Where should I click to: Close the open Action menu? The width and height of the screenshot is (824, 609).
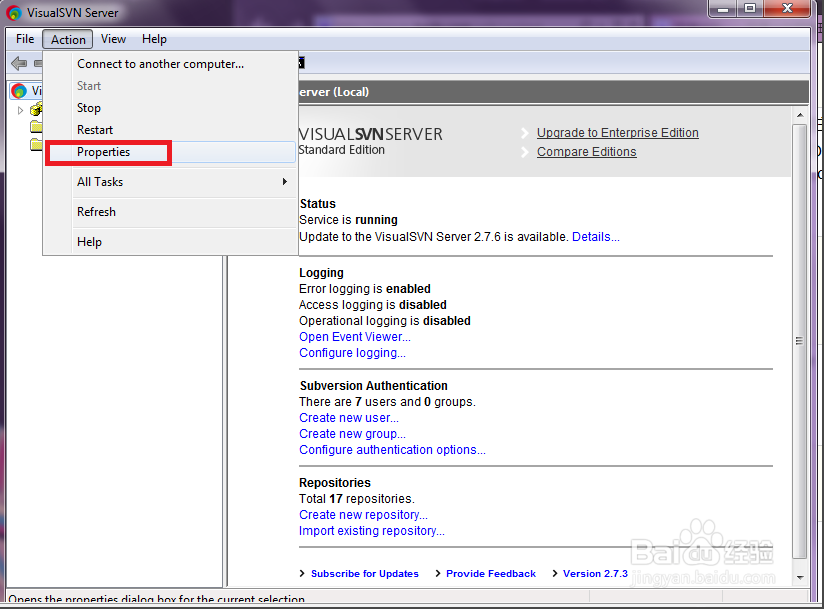[68, 39]
